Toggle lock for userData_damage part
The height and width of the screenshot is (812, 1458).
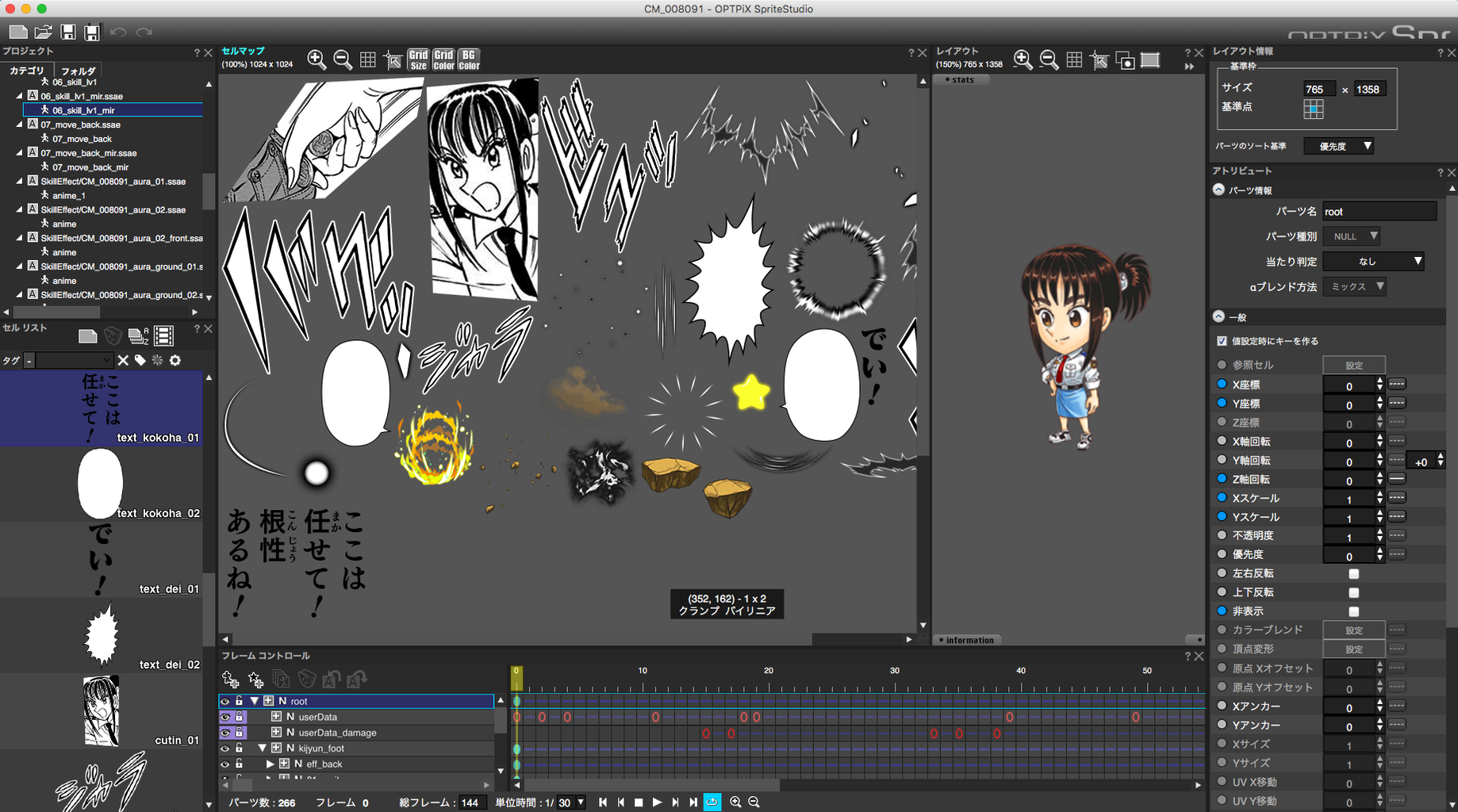pos(240,733)
